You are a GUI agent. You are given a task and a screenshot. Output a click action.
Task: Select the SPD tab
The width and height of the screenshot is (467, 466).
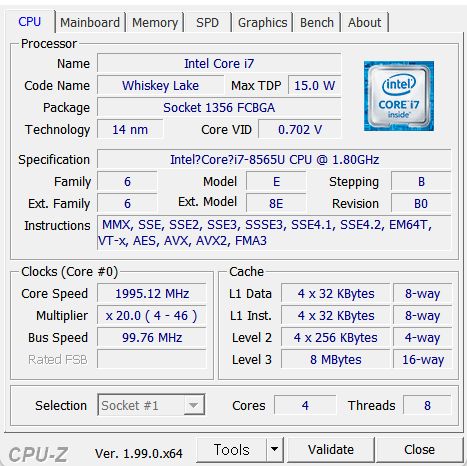pyautogui.click(x=207, y=23)
